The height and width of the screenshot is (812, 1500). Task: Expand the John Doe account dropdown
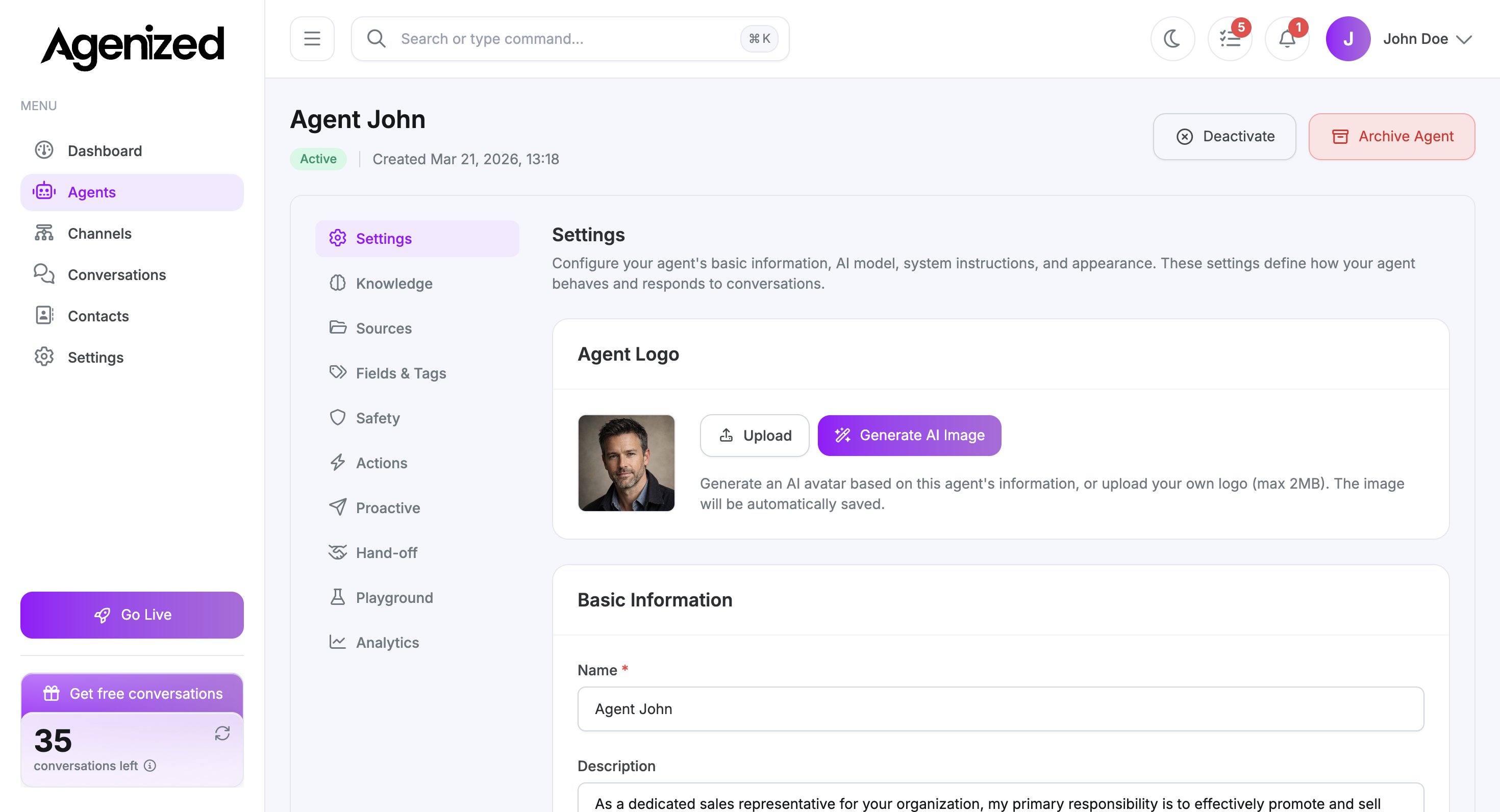(1427, 38)
